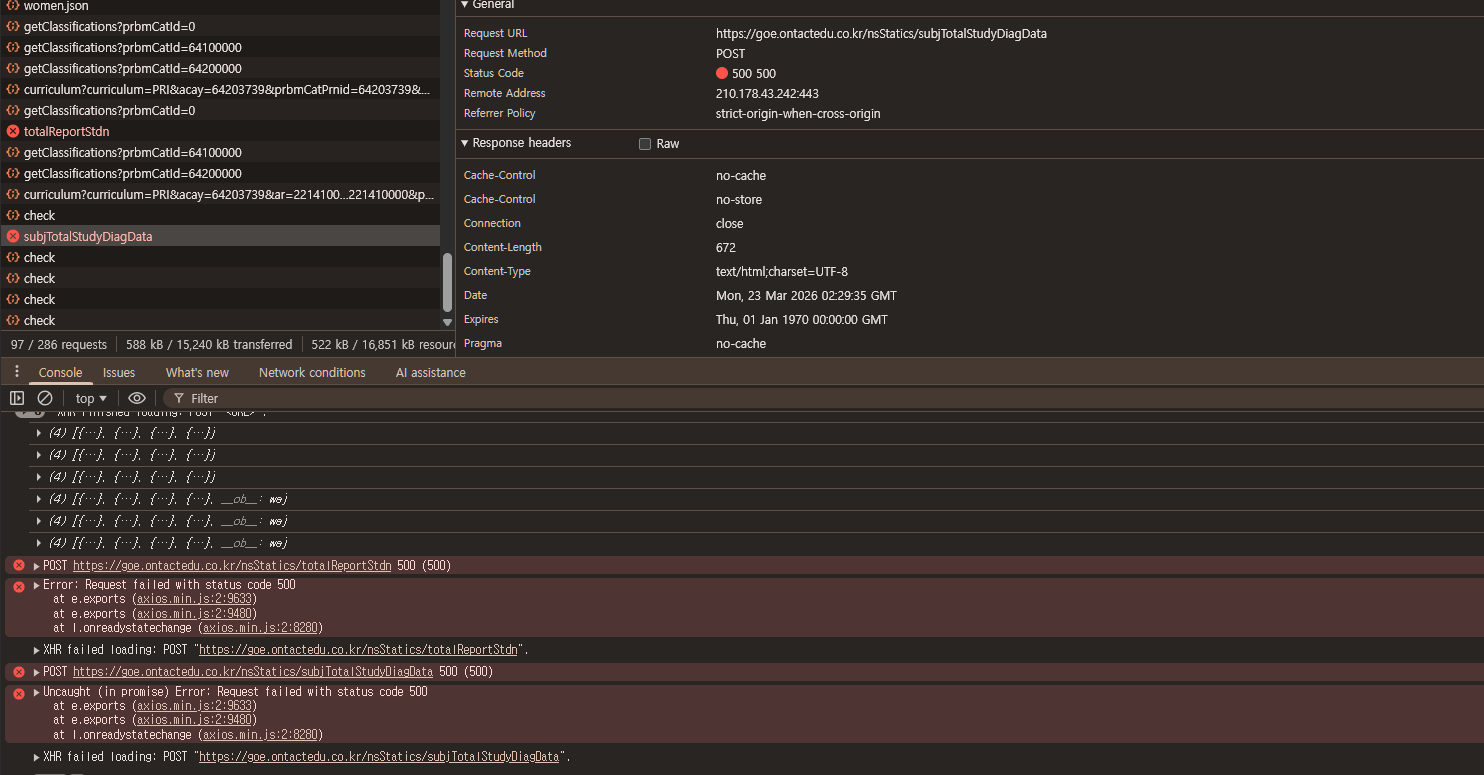Click JSON icon beside women.json request

(x=13, y=6)
